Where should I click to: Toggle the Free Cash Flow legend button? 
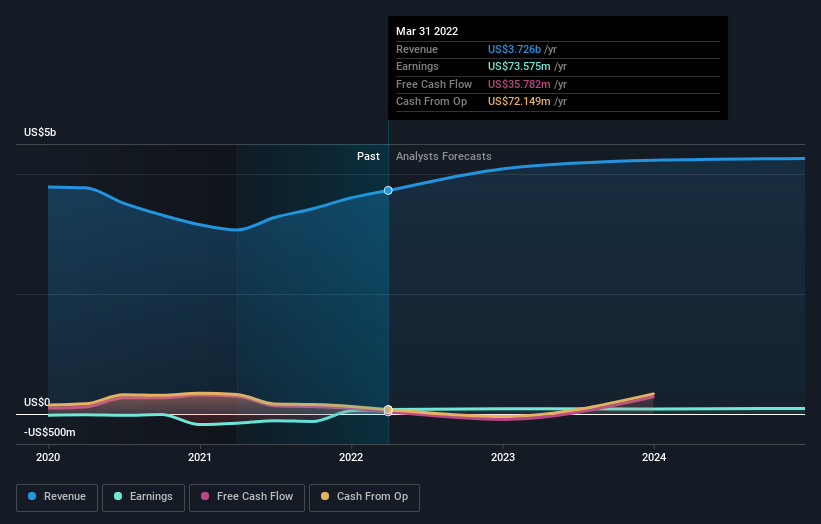tap(247, 497)
